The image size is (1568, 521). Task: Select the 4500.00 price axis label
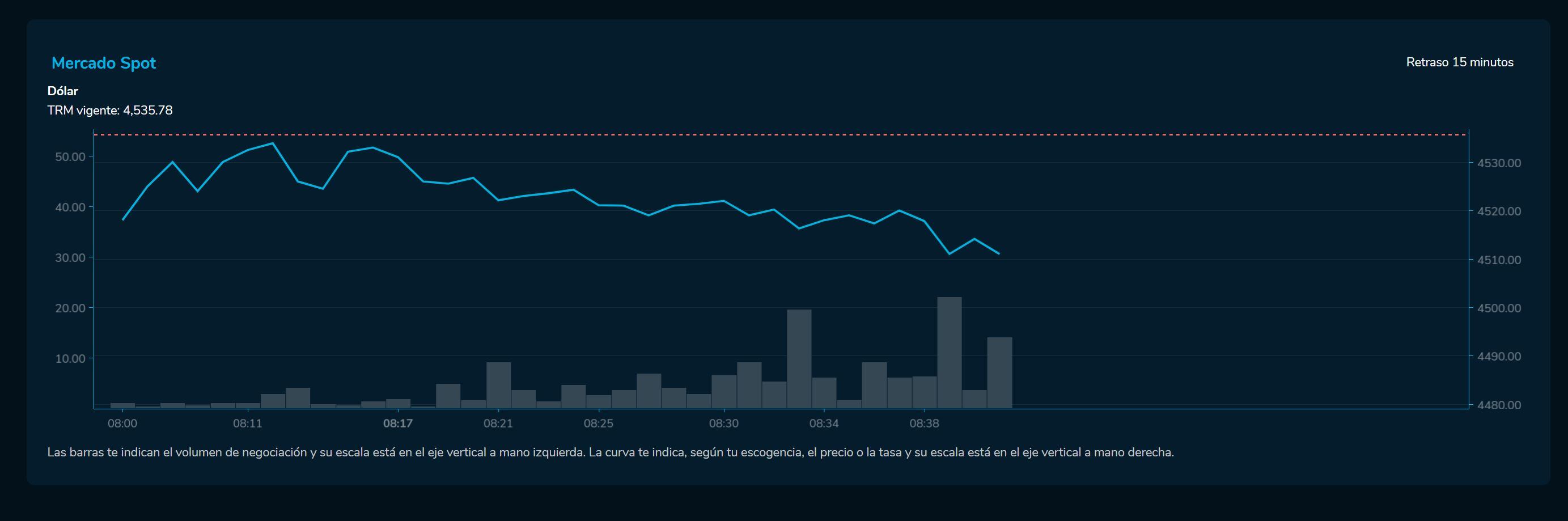point(1499,308)
